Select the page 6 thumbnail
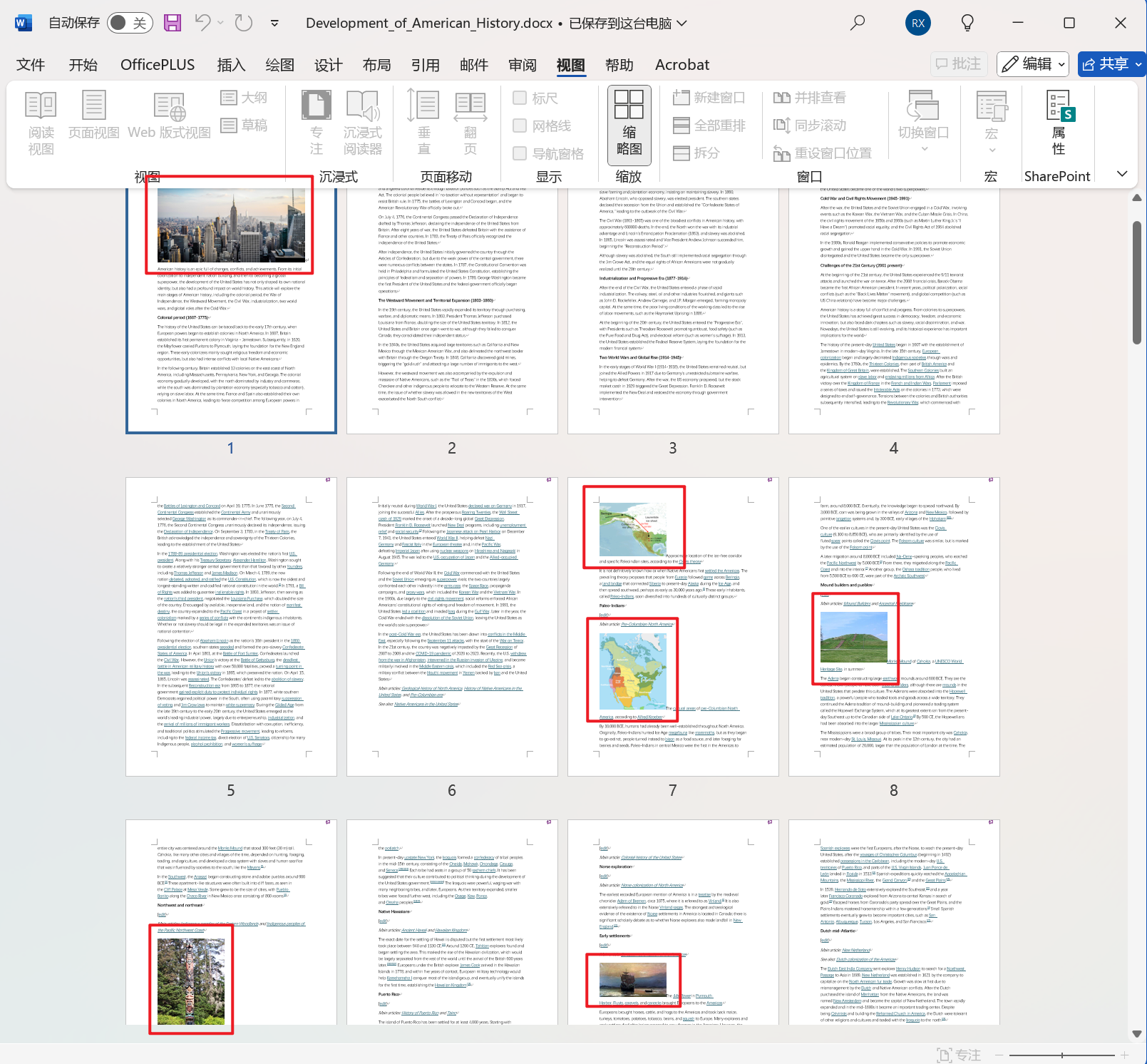 click(452, 627)
